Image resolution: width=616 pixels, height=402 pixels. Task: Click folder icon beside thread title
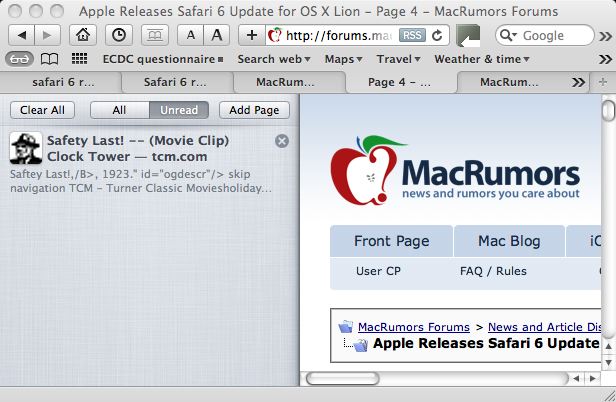pyautogui.click(x=360, y=345)
